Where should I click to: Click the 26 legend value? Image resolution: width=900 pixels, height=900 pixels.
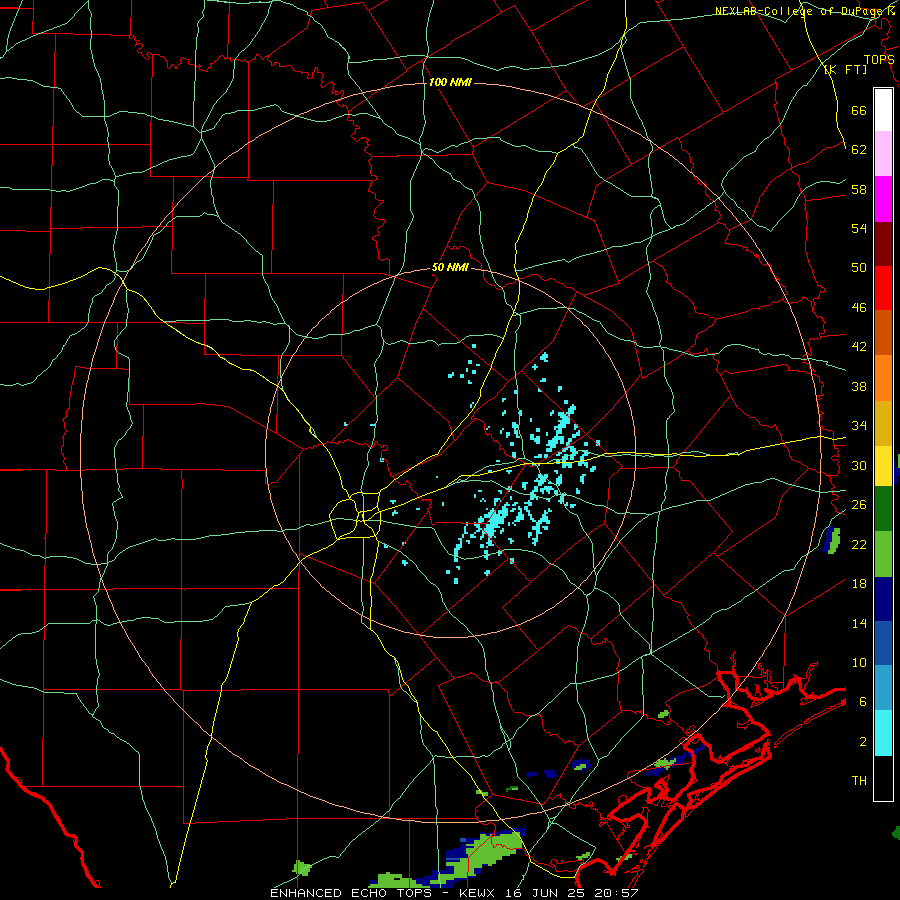coord(859,505)
